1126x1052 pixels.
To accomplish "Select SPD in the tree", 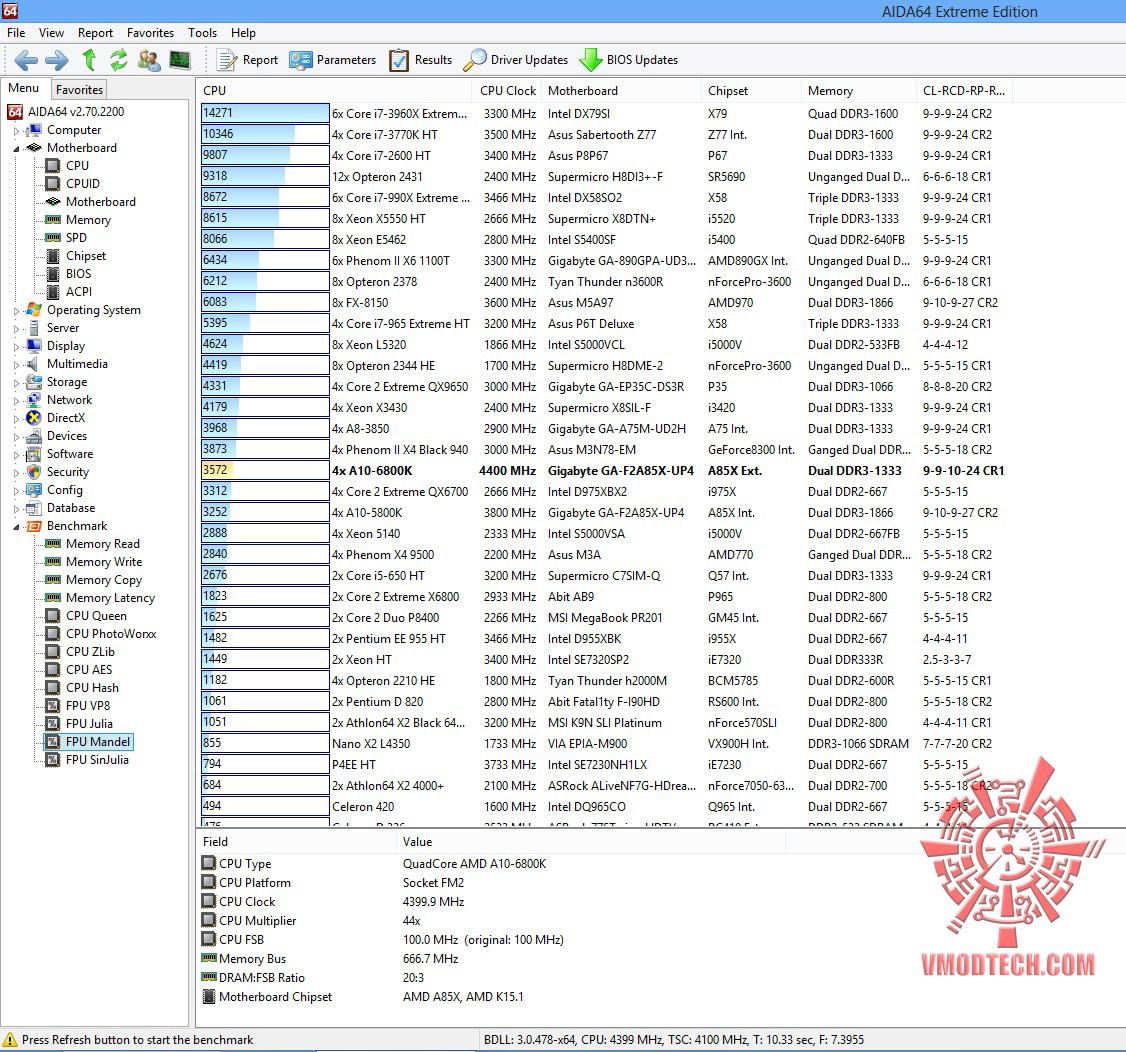I will click(76, 238).
